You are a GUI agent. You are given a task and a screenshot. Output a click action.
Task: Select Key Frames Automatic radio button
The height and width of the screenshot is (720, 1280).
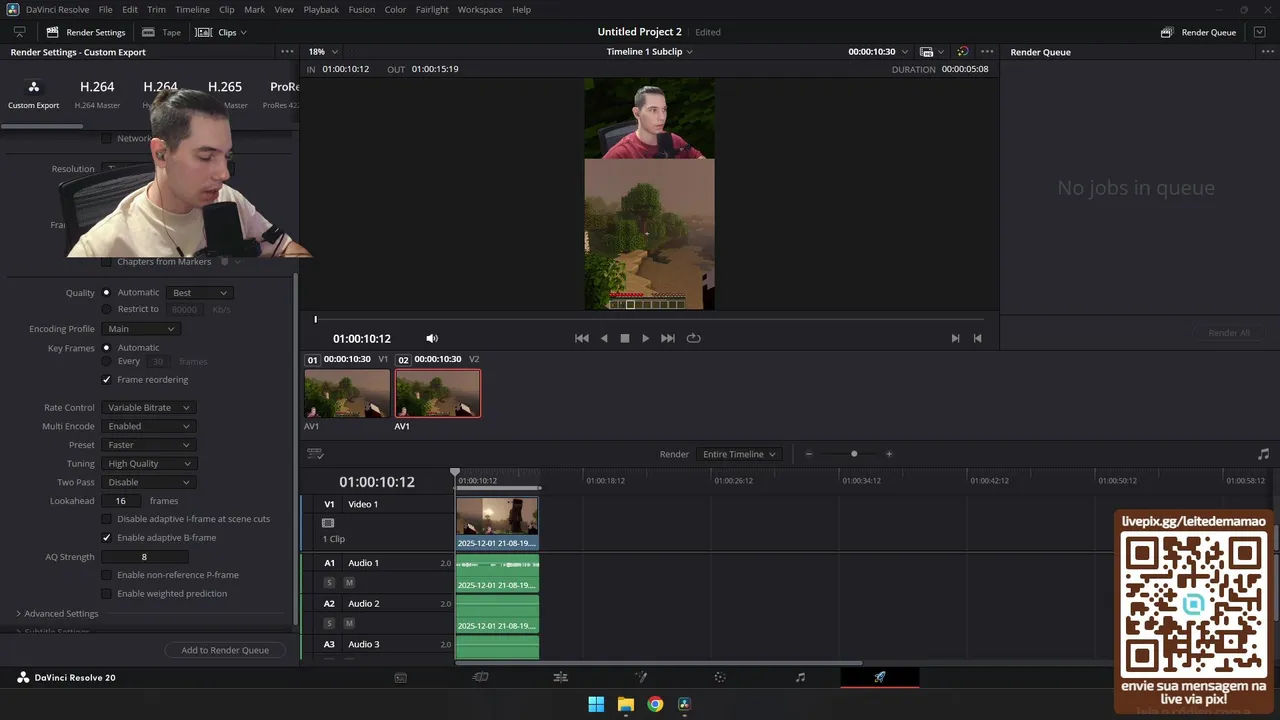click(106, 348)
